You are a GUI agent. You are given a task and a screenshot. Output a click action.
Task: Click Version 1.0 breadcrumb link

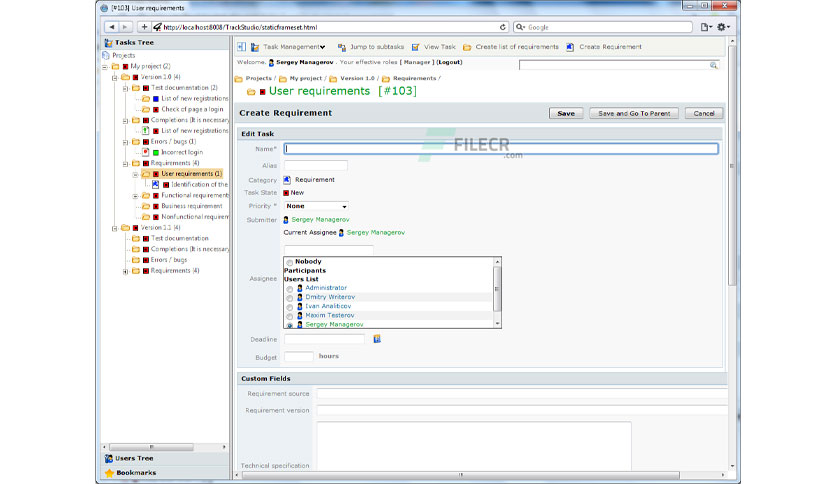point(357,78)
